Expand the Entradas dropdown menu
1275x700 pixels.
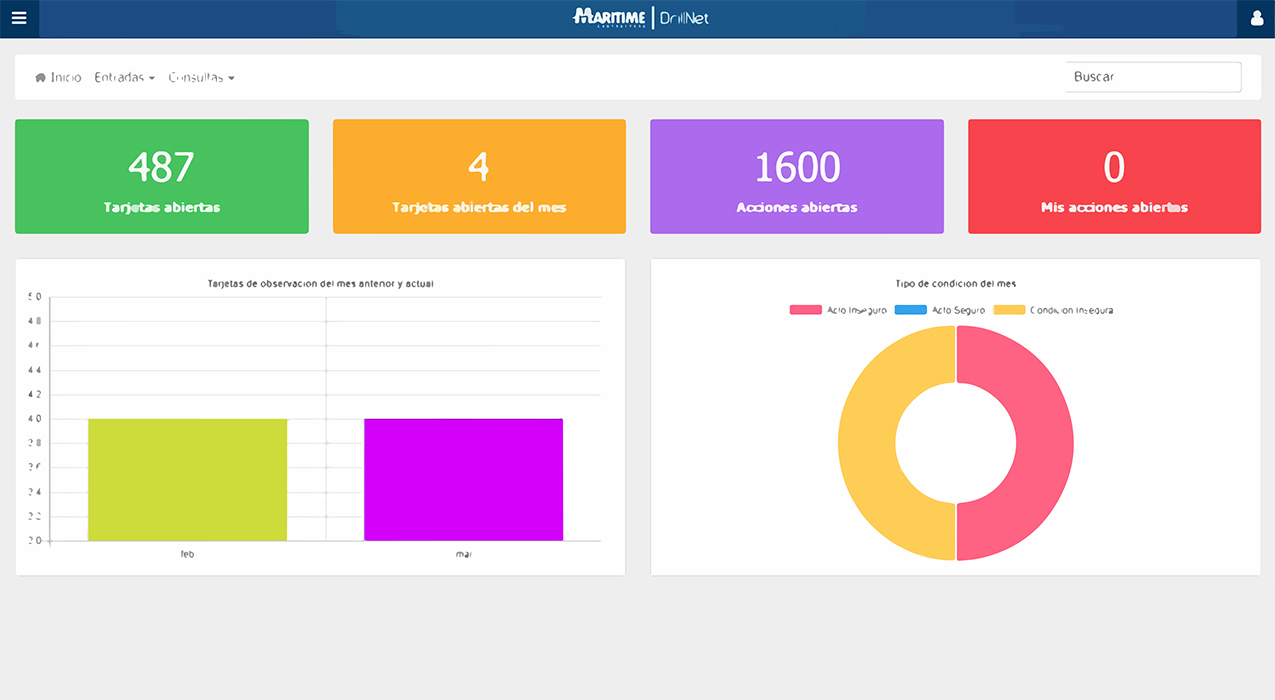pos(124,77)
